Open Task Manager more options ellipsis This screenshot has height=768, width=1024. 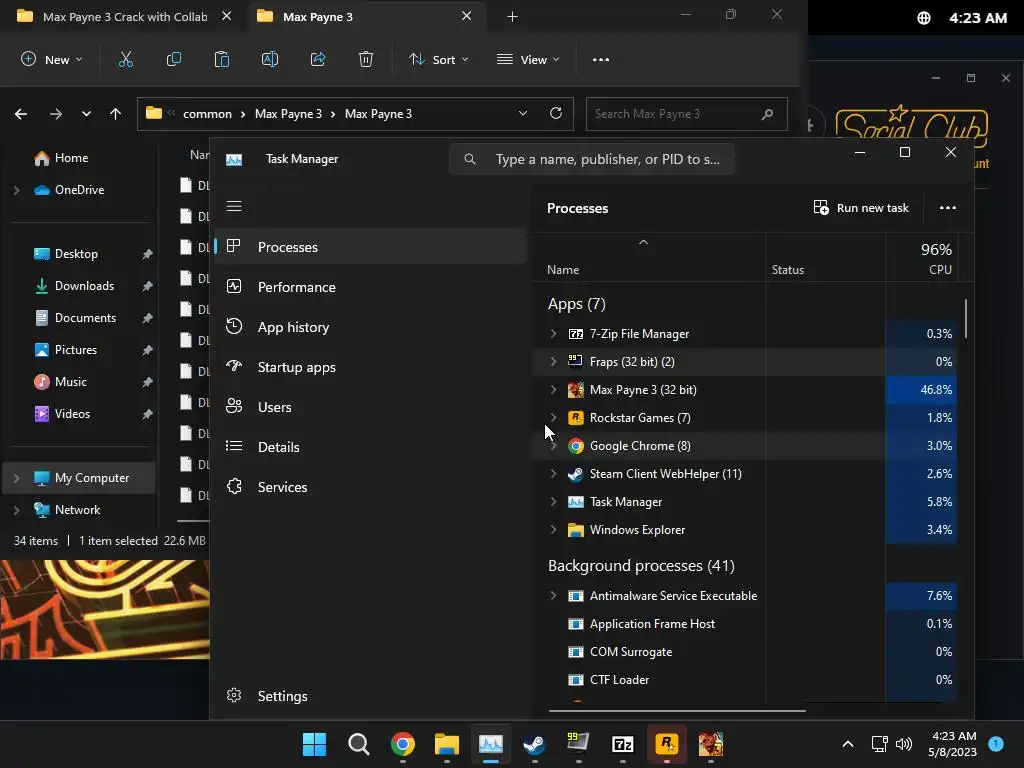coord(948,208)
